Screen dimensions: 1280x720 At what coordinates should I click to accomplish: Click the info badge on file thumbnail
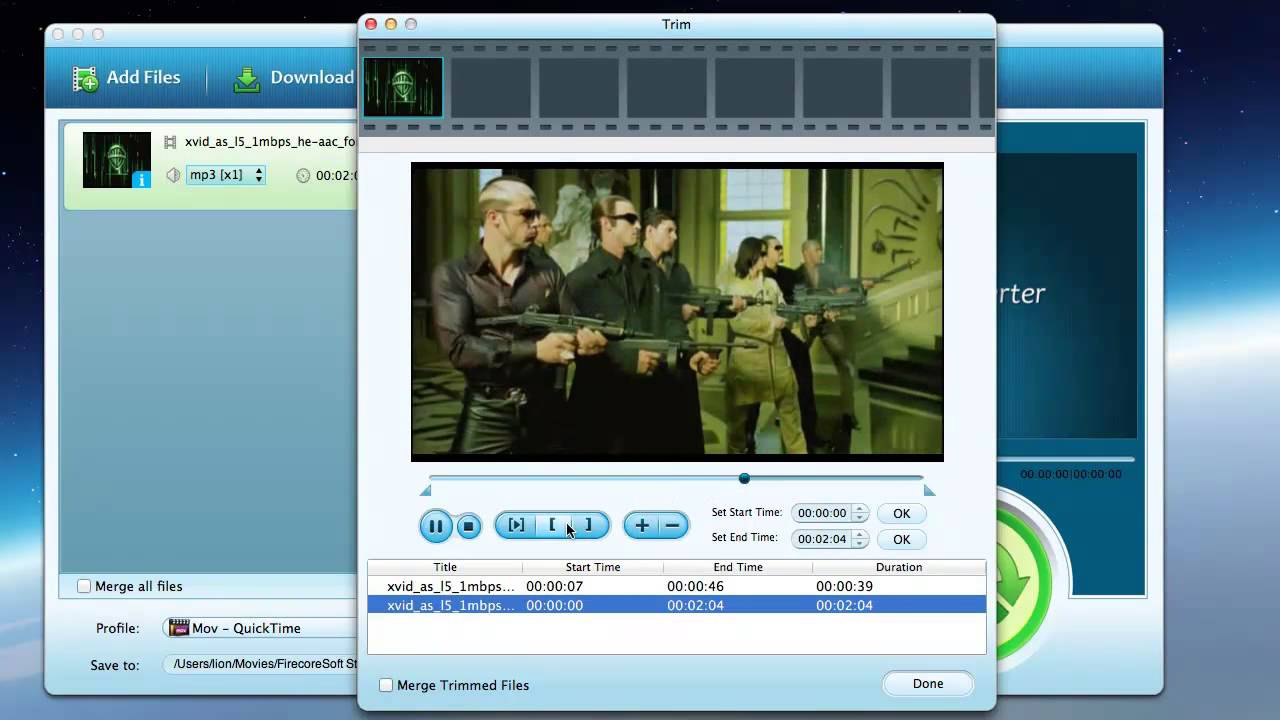tap(141, 179)
